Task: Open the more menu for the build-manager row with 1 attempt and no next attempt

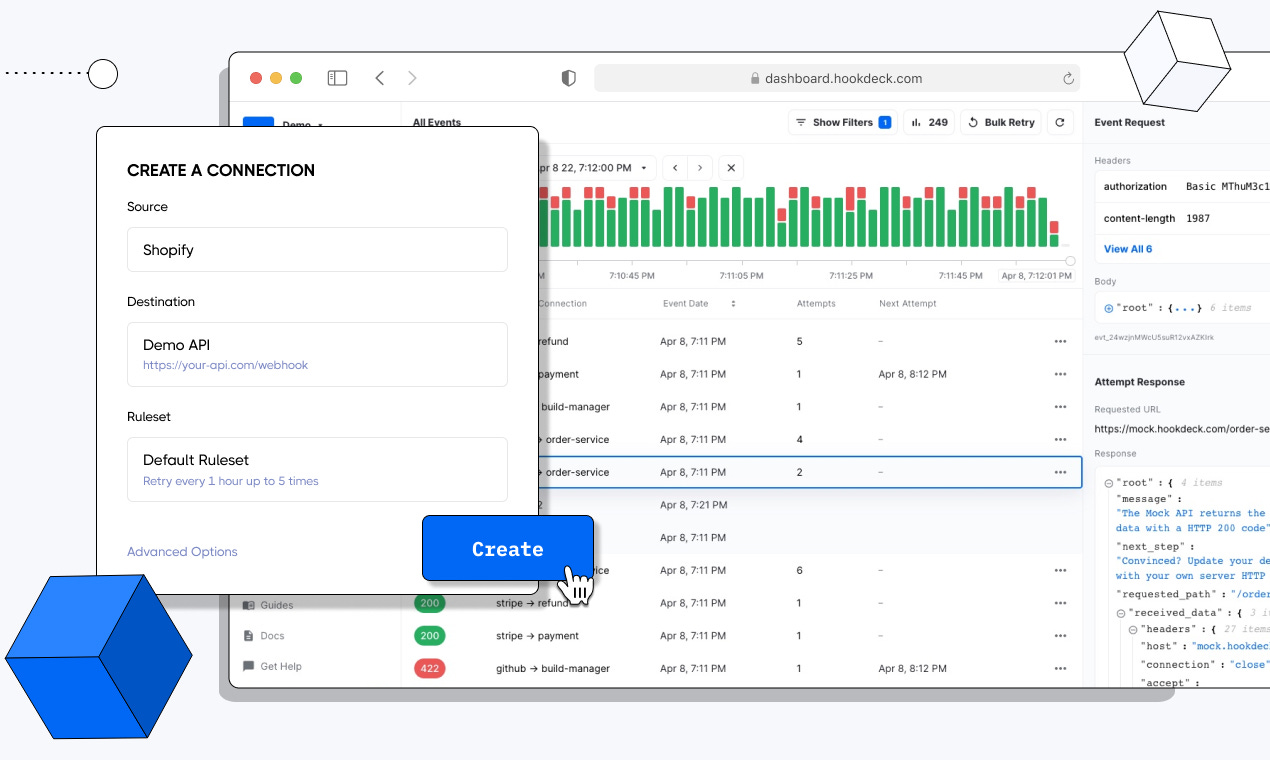Action: tap(1060, 407)
